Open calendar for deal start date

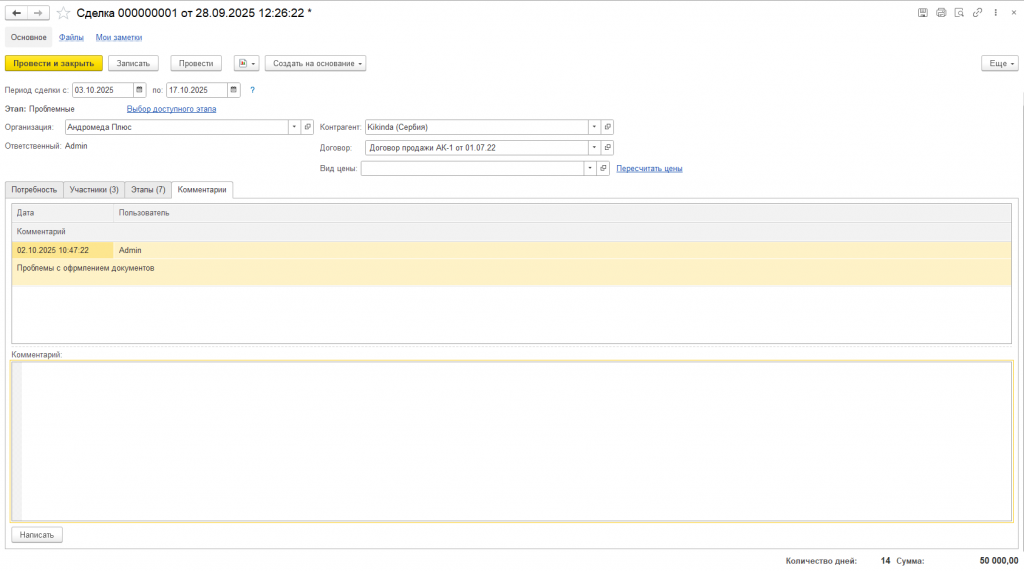(x=139, y=90)
